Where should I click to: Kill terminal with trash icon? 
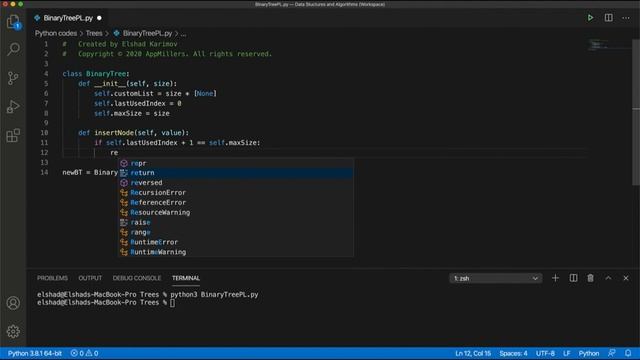coord(590,278)
